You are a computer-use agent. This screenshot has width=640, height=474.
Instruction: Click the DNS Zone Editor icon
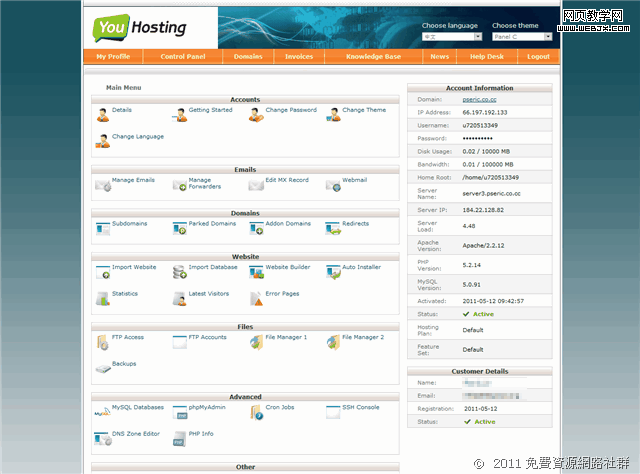103,439
